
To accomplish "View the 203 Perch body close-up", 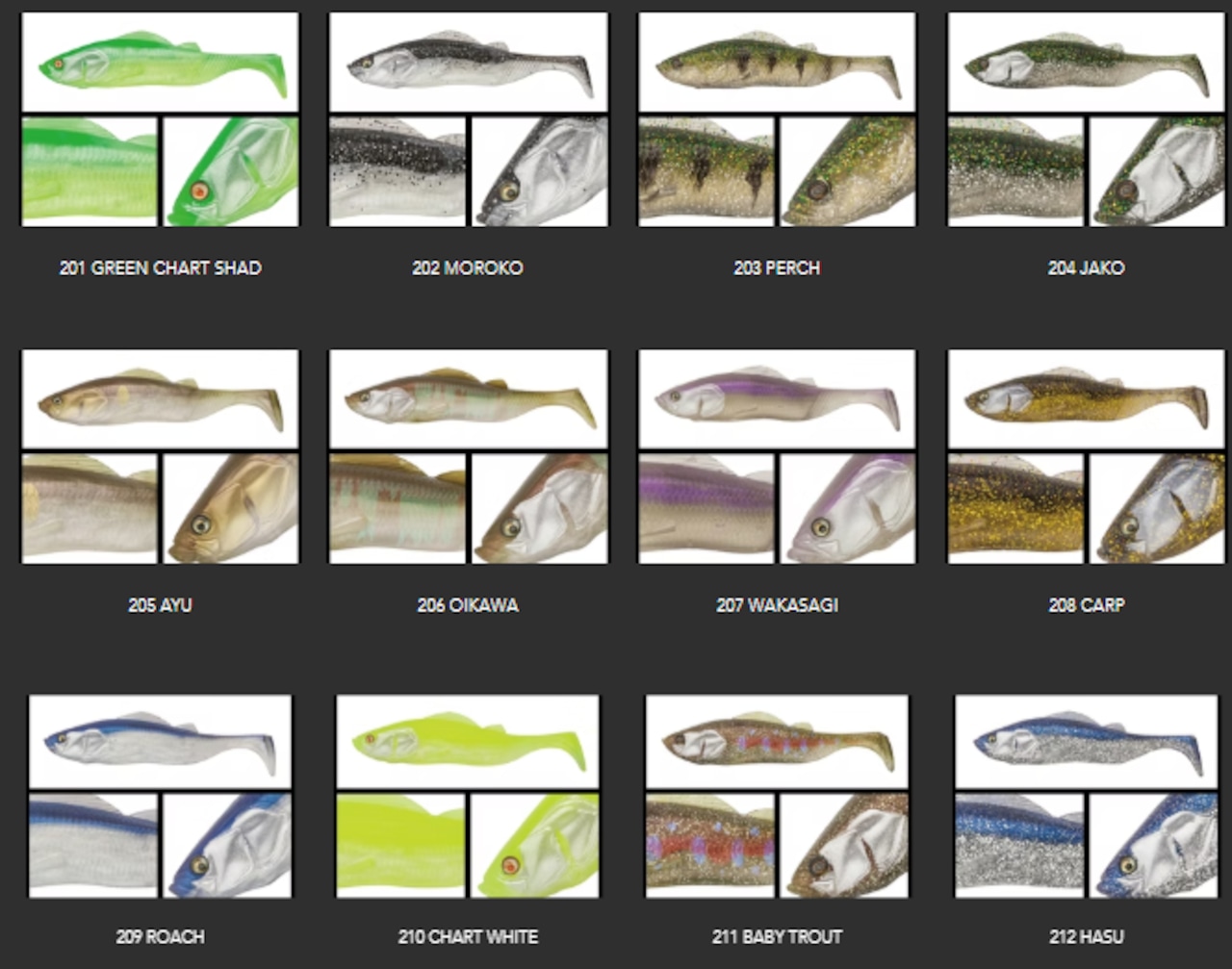I will click(x=706, y=172).
